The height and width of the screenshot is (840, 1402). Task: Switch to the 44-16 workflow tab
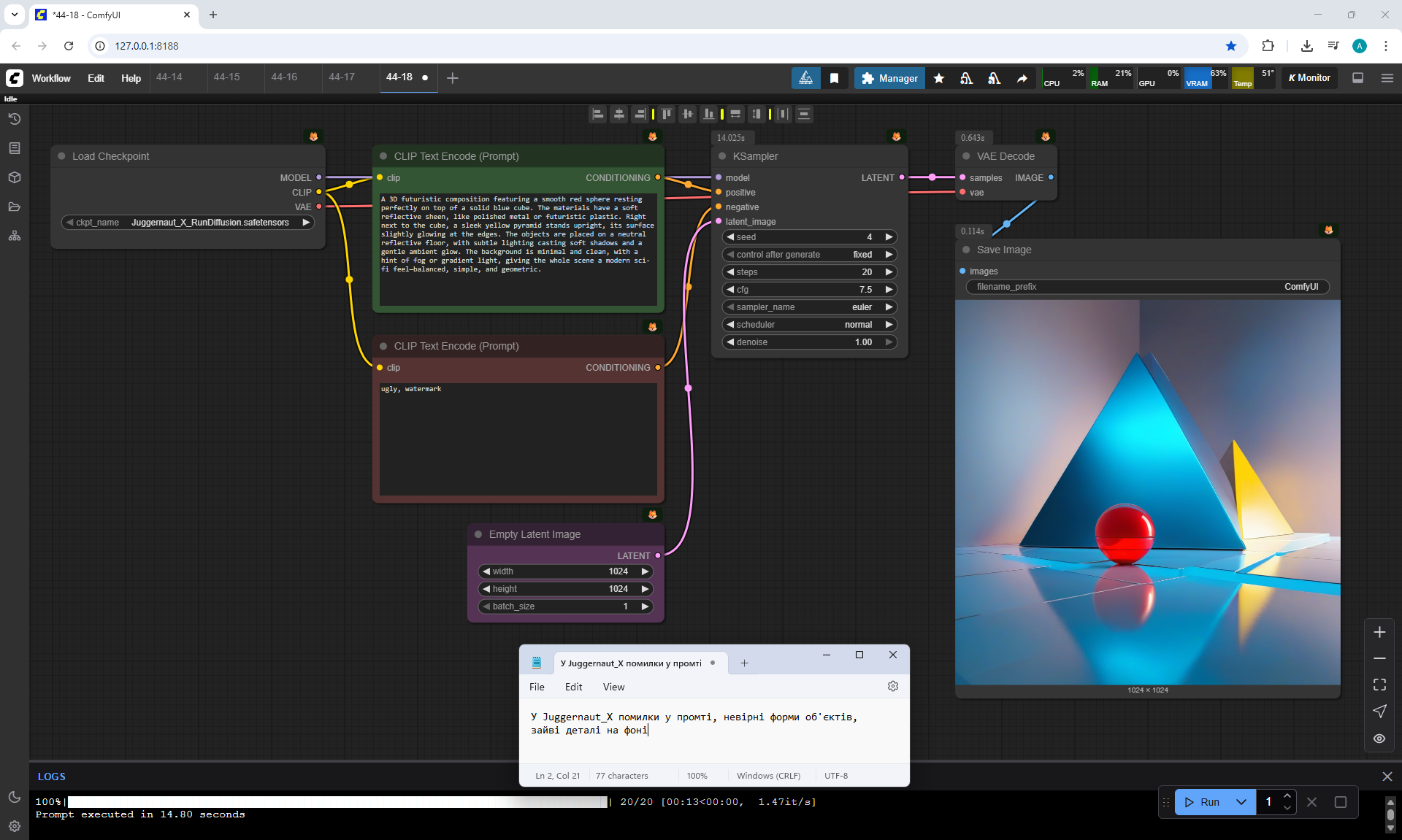[x=284, y=77]
